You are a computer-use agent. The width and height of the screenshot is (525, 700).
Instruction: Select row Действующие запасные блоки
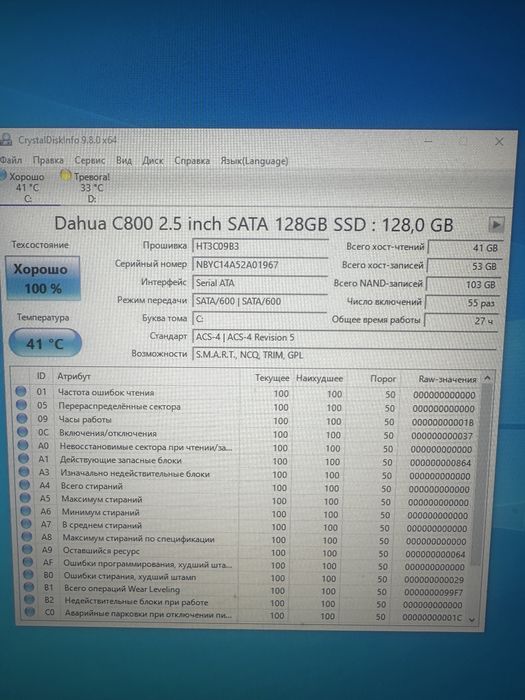[x=246, y=461]
